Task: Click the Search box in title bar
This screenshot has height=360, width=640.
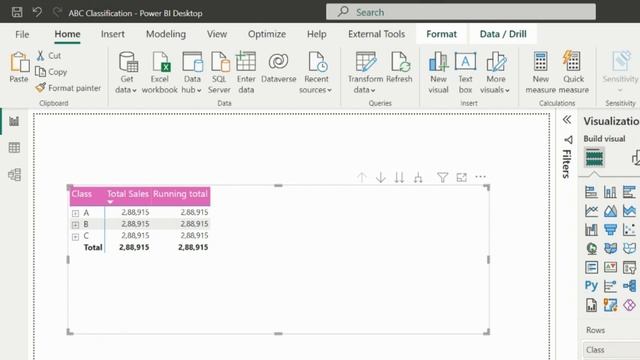Action: point(461,12)
